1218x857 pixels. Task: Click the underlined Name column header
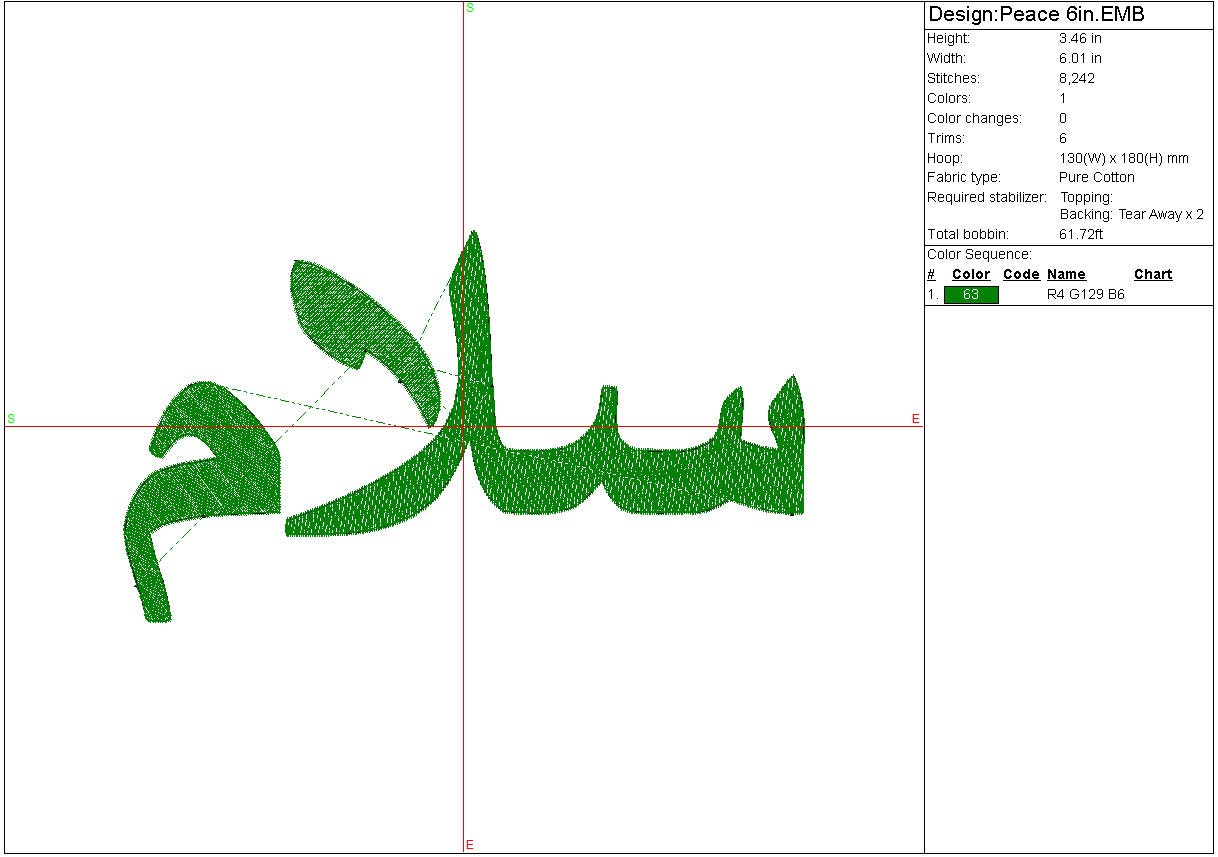(x=1066, y=275)
